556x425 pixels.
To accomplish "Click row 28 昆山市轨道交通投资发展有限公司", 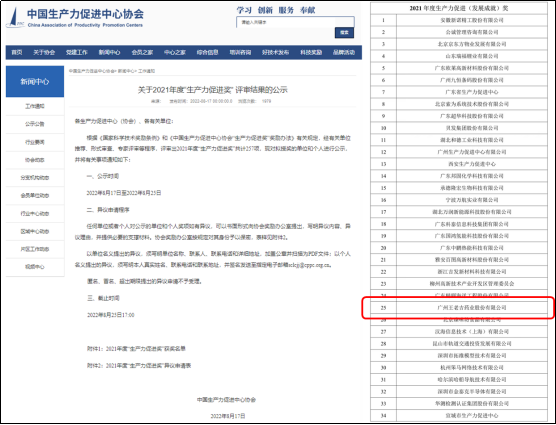I will click(x=472, y=344).
